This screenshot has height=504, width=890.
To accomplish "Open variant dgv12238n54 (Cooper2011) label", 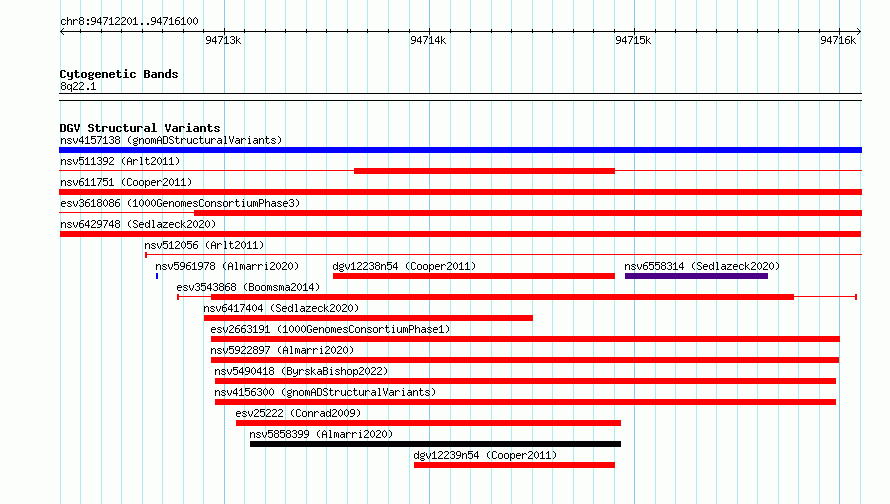I will [404, 266].
